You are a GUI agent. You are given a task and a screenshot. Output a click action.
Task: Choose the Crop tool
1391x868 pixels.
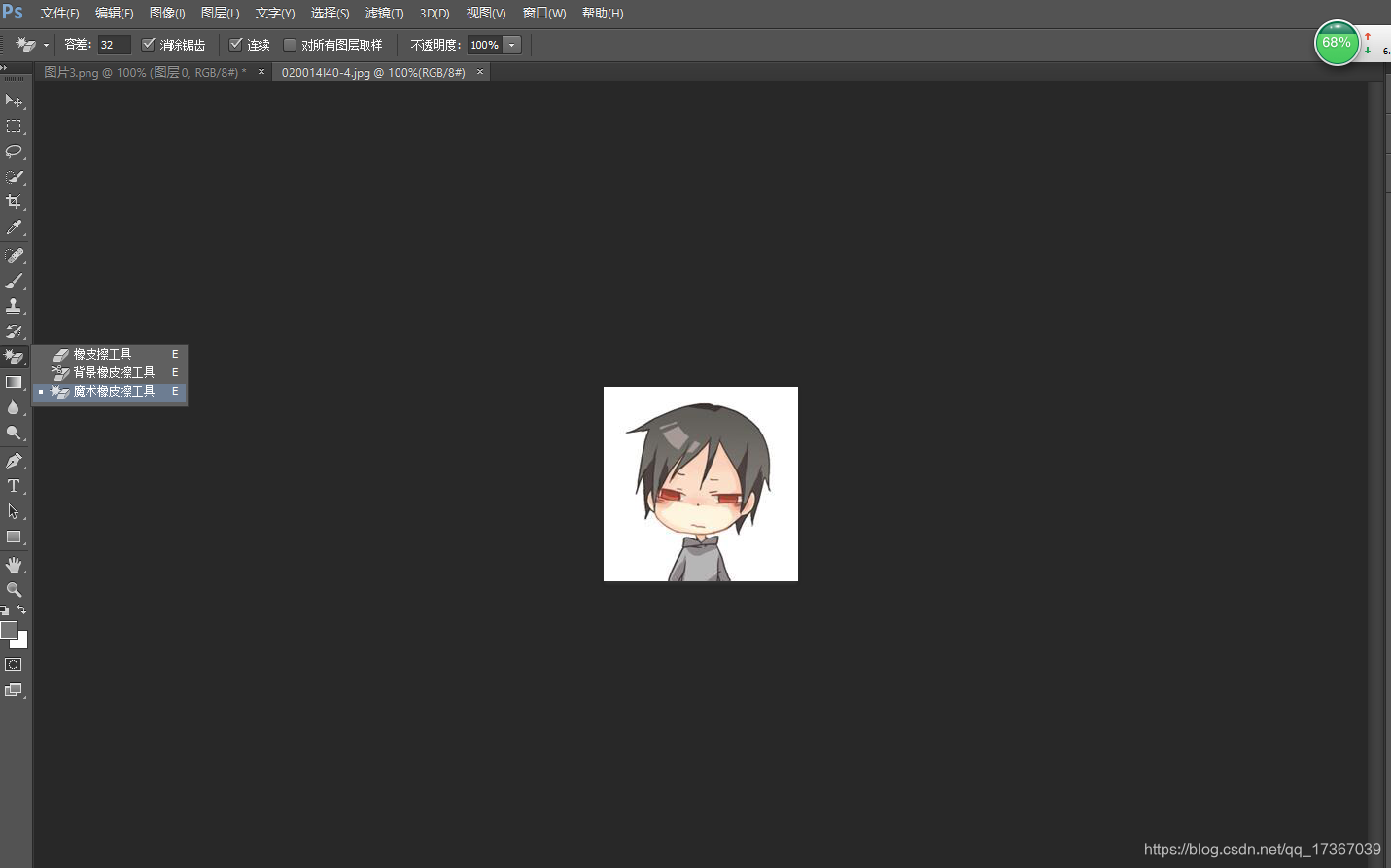[14, 202]
